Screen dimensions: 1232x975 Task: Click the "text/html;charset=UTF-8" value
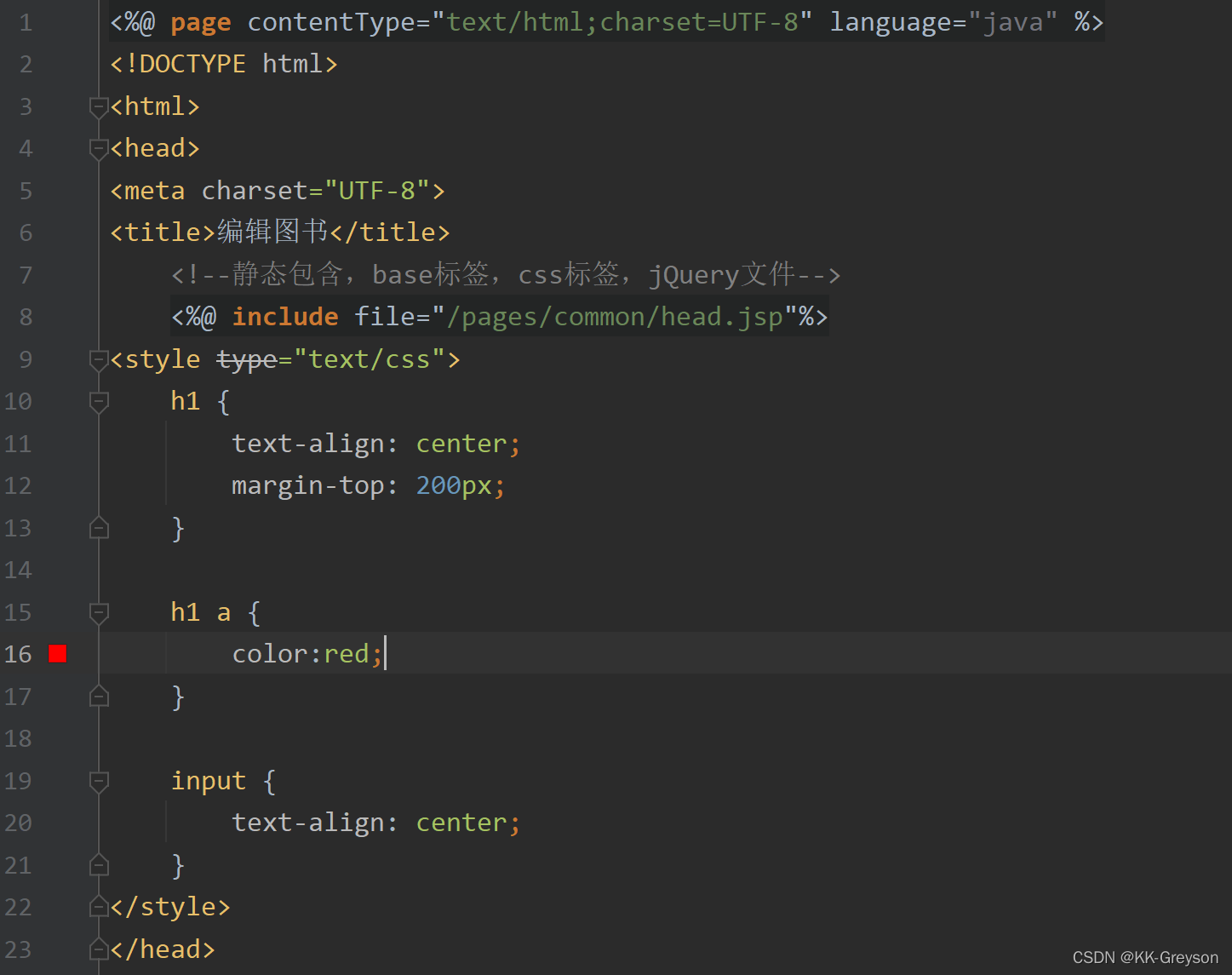point(622,22)
